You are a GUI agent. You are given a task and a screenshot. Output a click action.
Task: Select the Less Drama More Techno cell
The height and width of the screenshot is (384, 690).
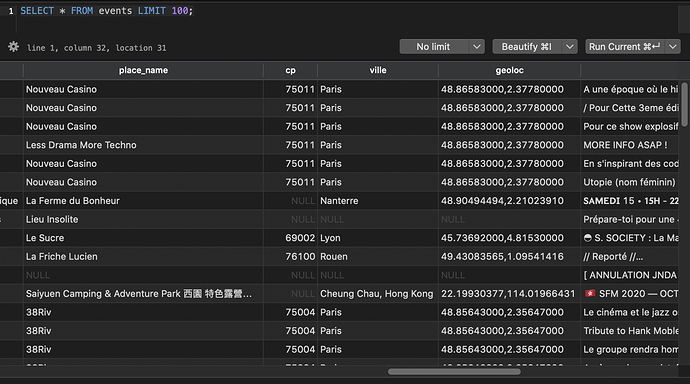tap(143, 145)
